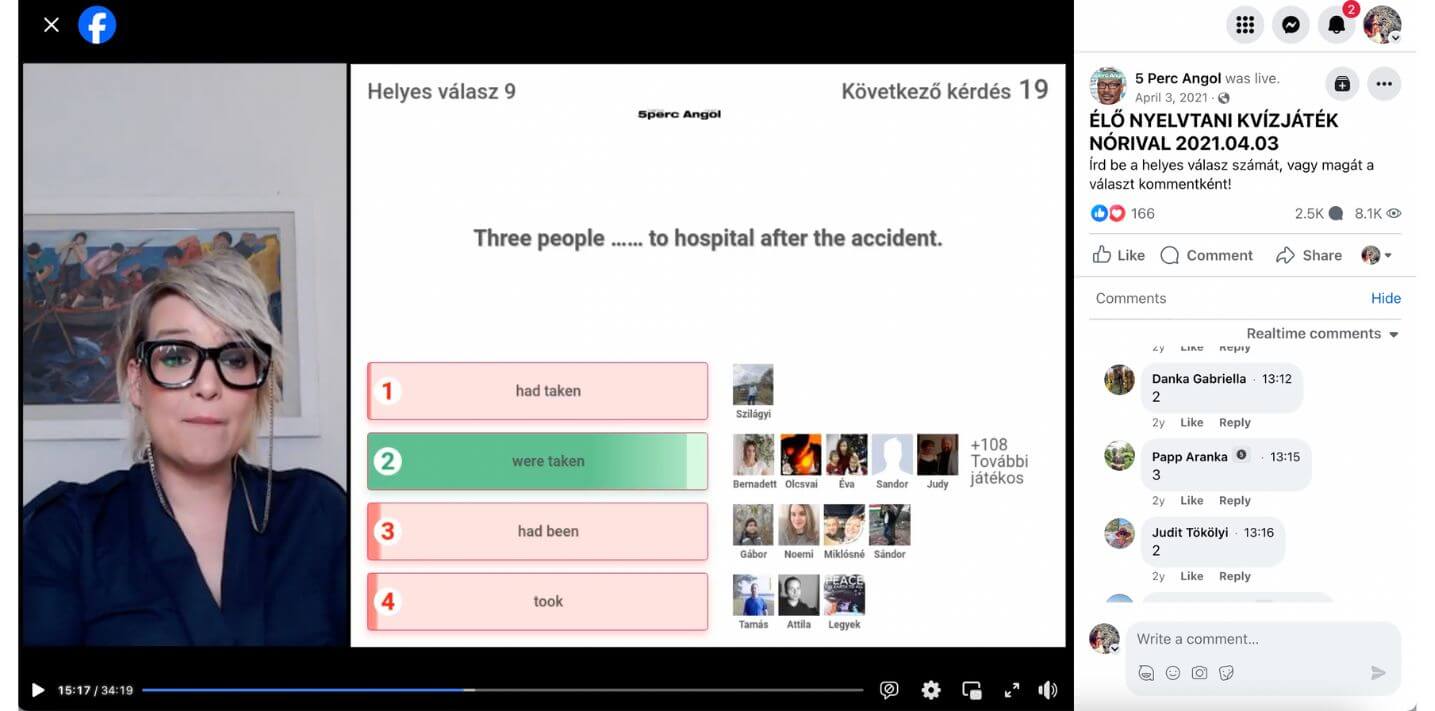The image size is (1435, 711).
Task: Hide the comments panel
Action: click(x=1386, y=298)
